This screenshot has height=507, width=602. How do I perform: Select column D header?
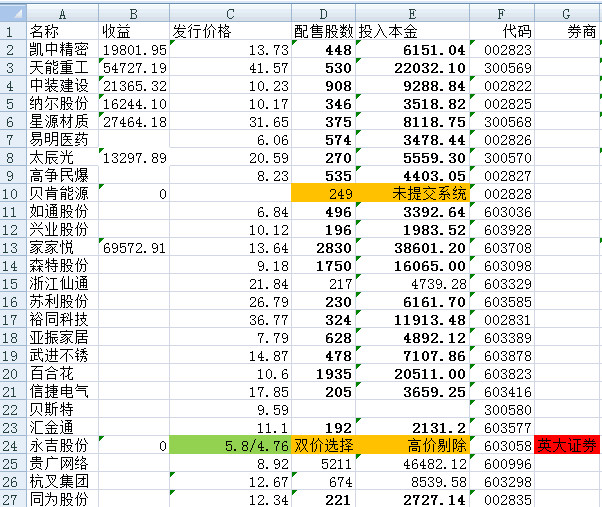click(x=324, y=13)
